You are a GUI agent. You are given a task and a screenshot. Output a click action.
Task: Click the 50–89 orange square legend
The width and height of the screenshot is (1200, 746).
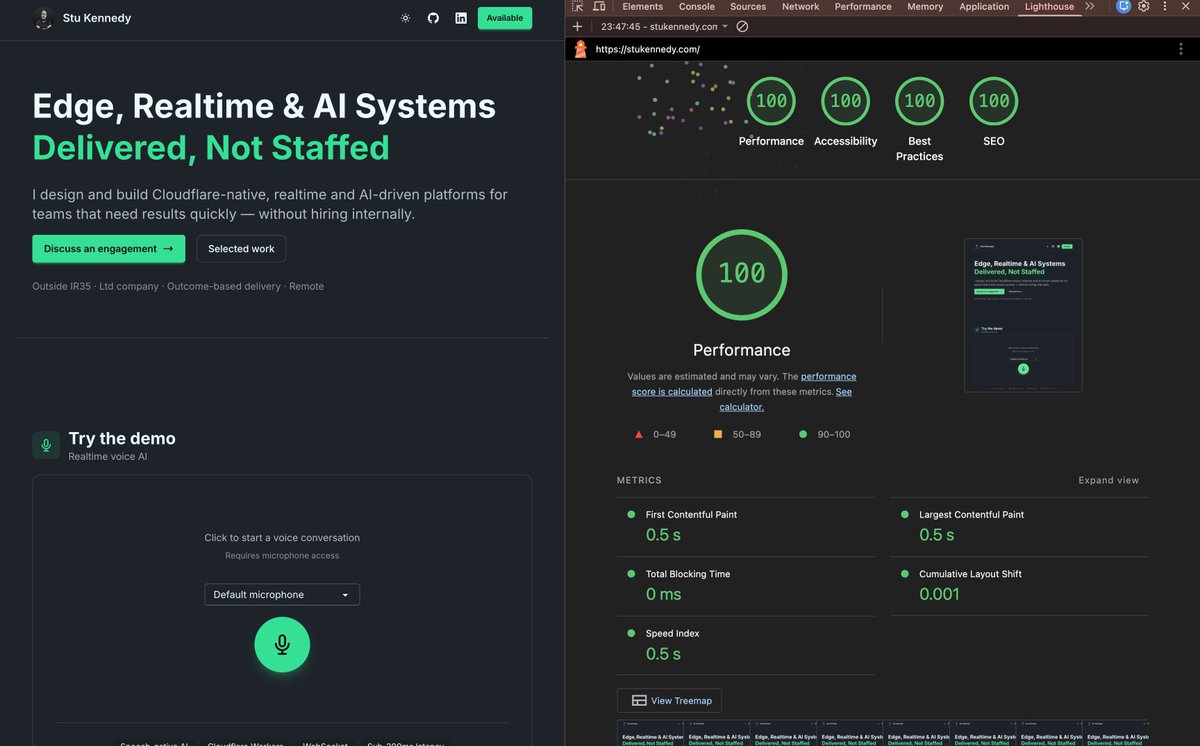coord(737,434)
